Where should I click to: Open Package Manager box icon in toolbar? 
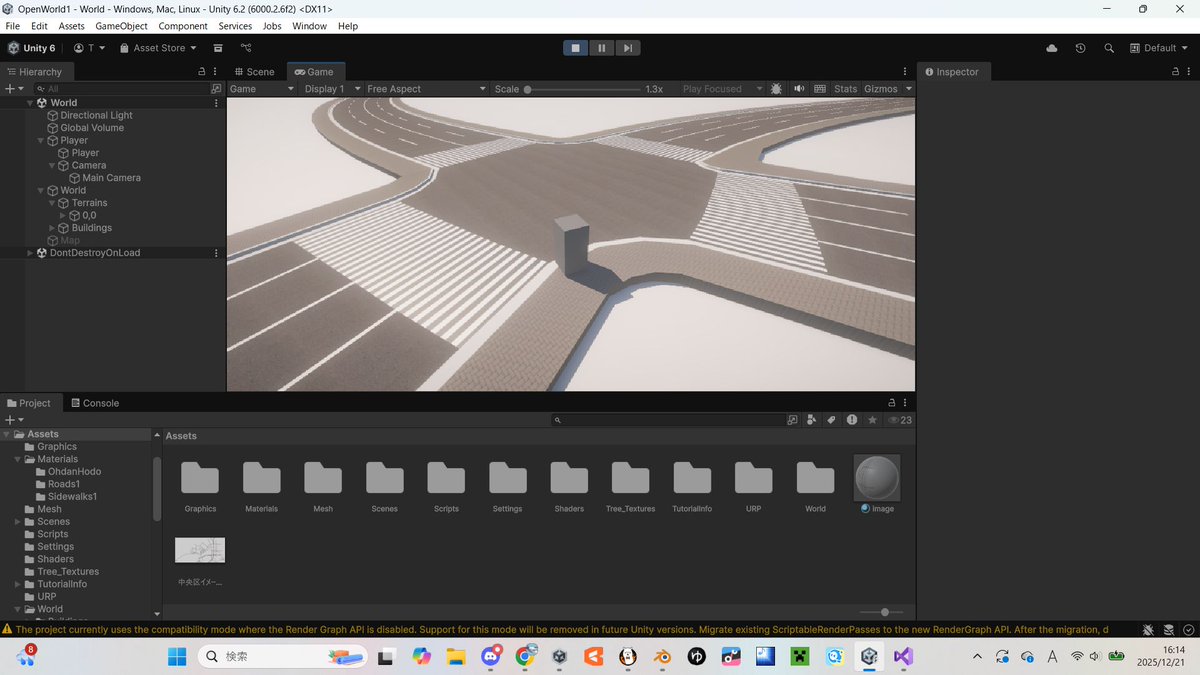[218, 48]
